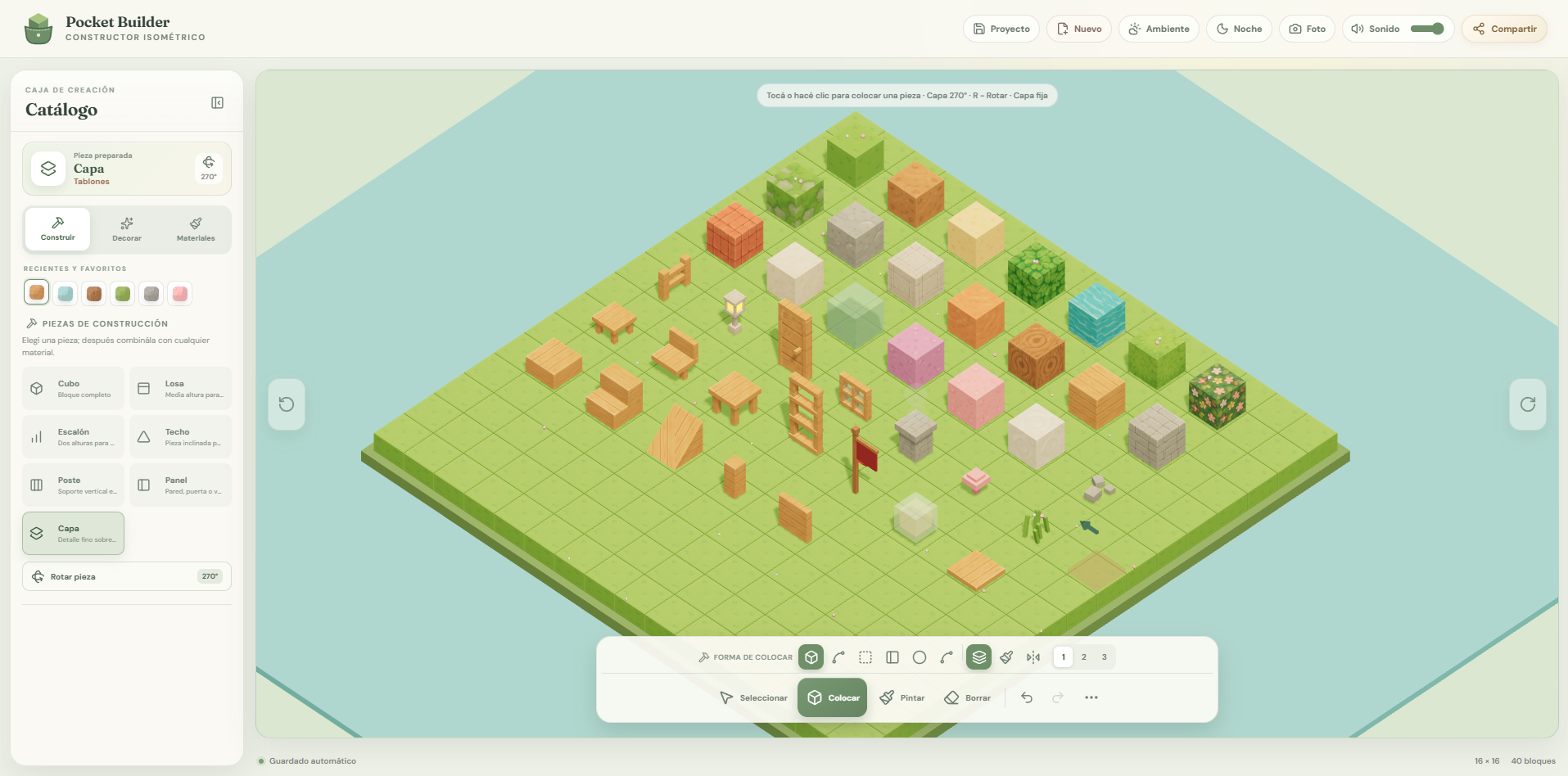Click the turquoise water block on the grid
The width and height of the screenshot is (1568, 776).
click(1096, 315)
